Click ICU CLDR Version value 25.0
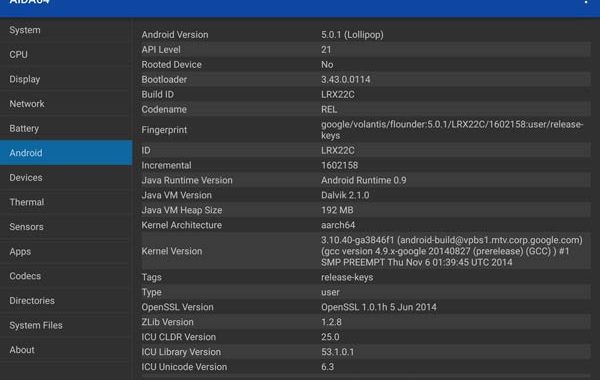This screenshot has width=600, height=380. [330, 337]
